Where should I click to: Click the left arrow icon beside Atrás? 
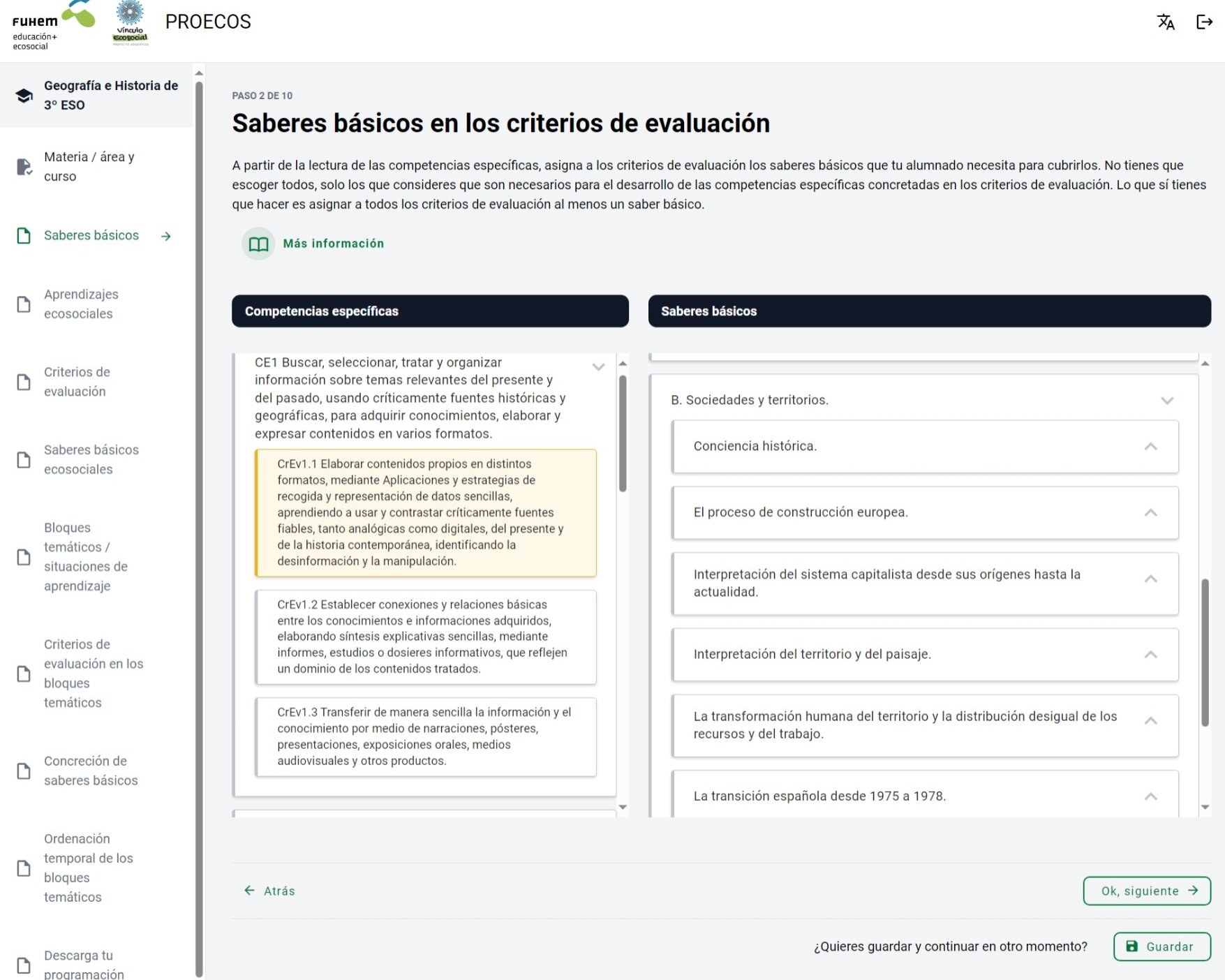[x=249, y=891]
